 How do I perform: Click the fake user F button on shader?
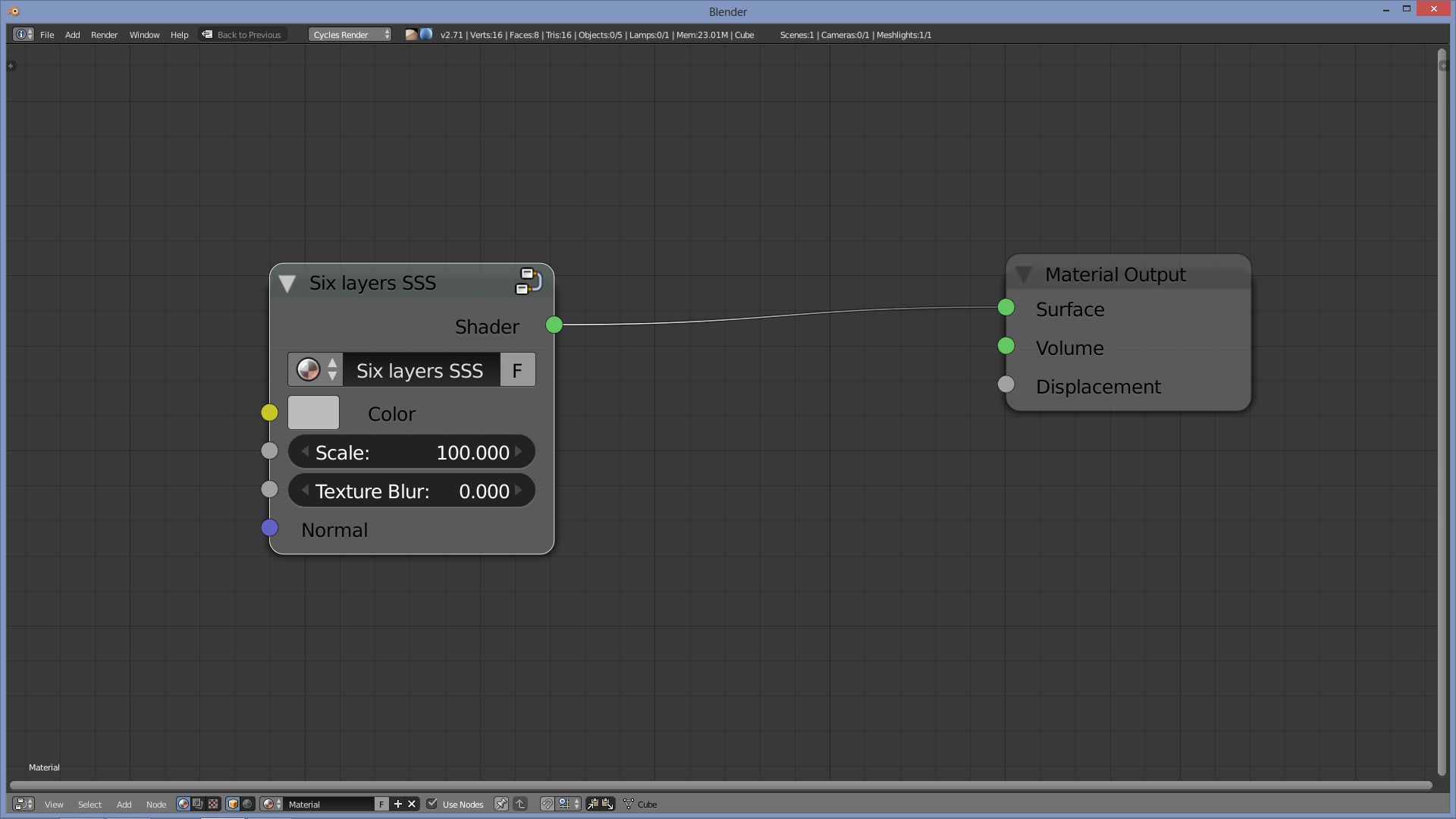517,370
